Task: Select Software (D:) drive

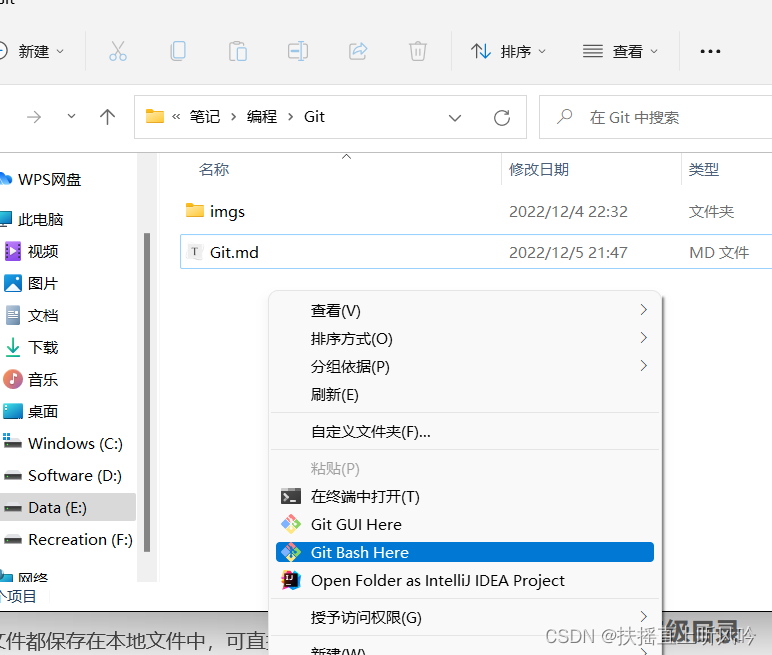Action: (74, 475)
